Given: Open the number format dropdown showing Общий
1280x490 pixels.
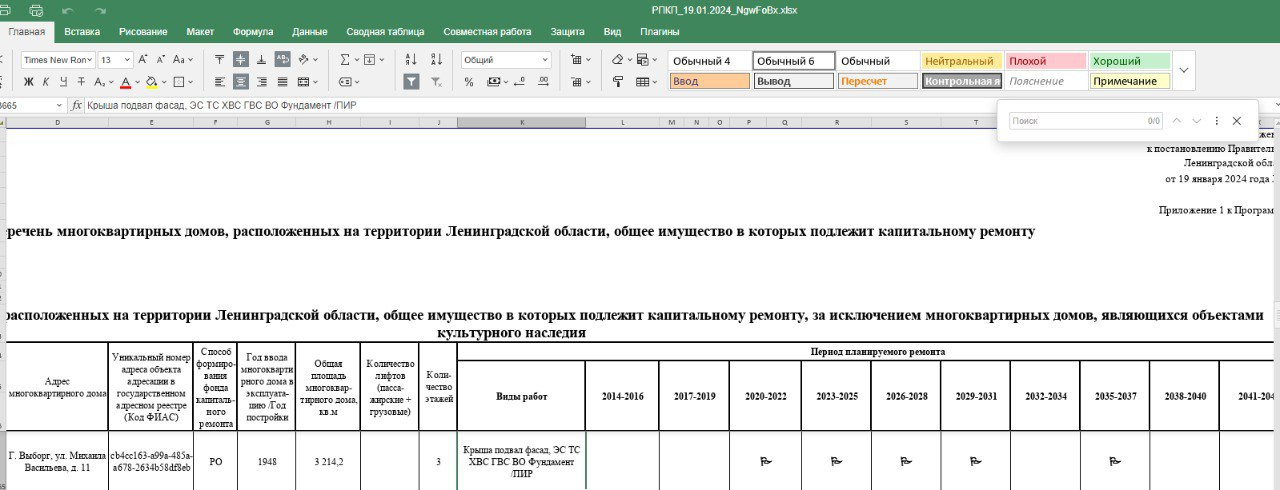Looking at the screenshot, I should [x=545, y=60].
